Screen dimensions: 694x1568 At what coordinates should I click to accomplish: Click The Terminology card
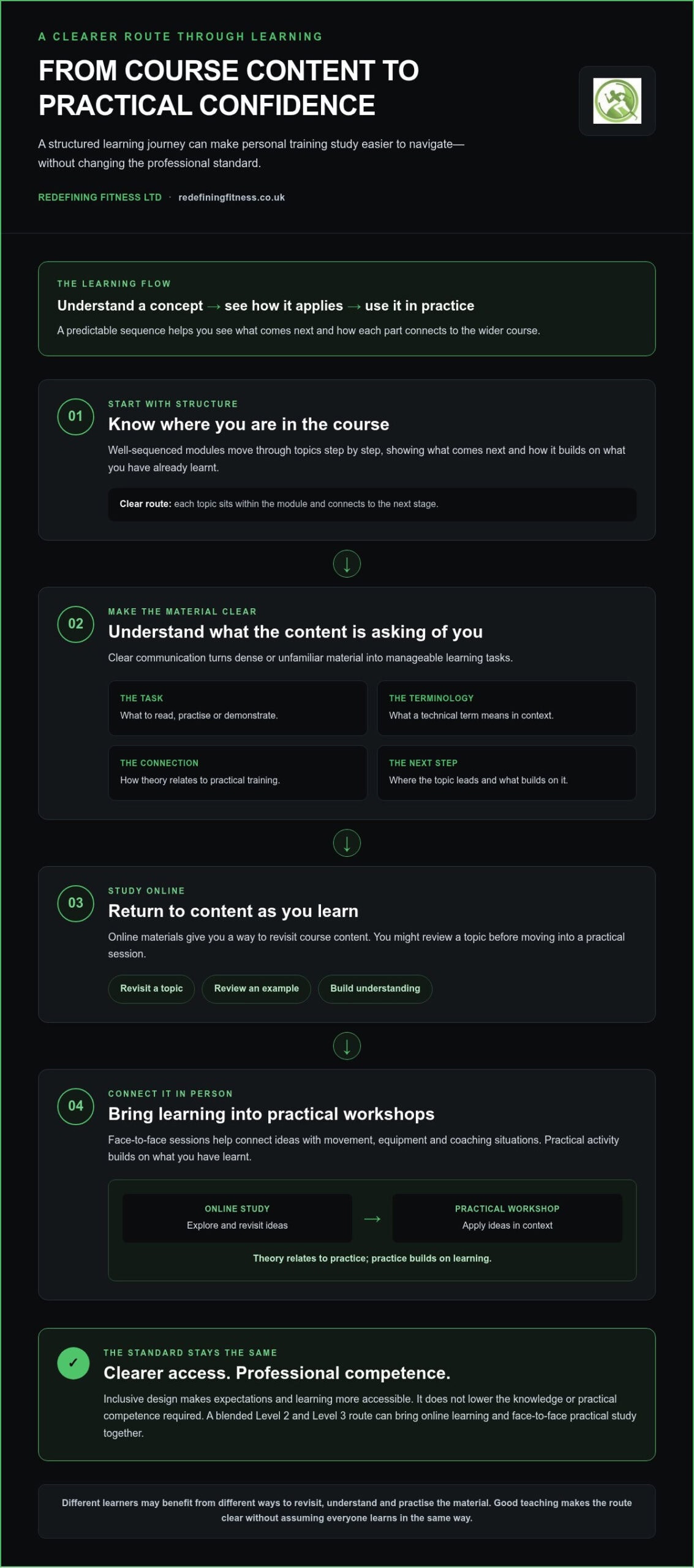507,708
